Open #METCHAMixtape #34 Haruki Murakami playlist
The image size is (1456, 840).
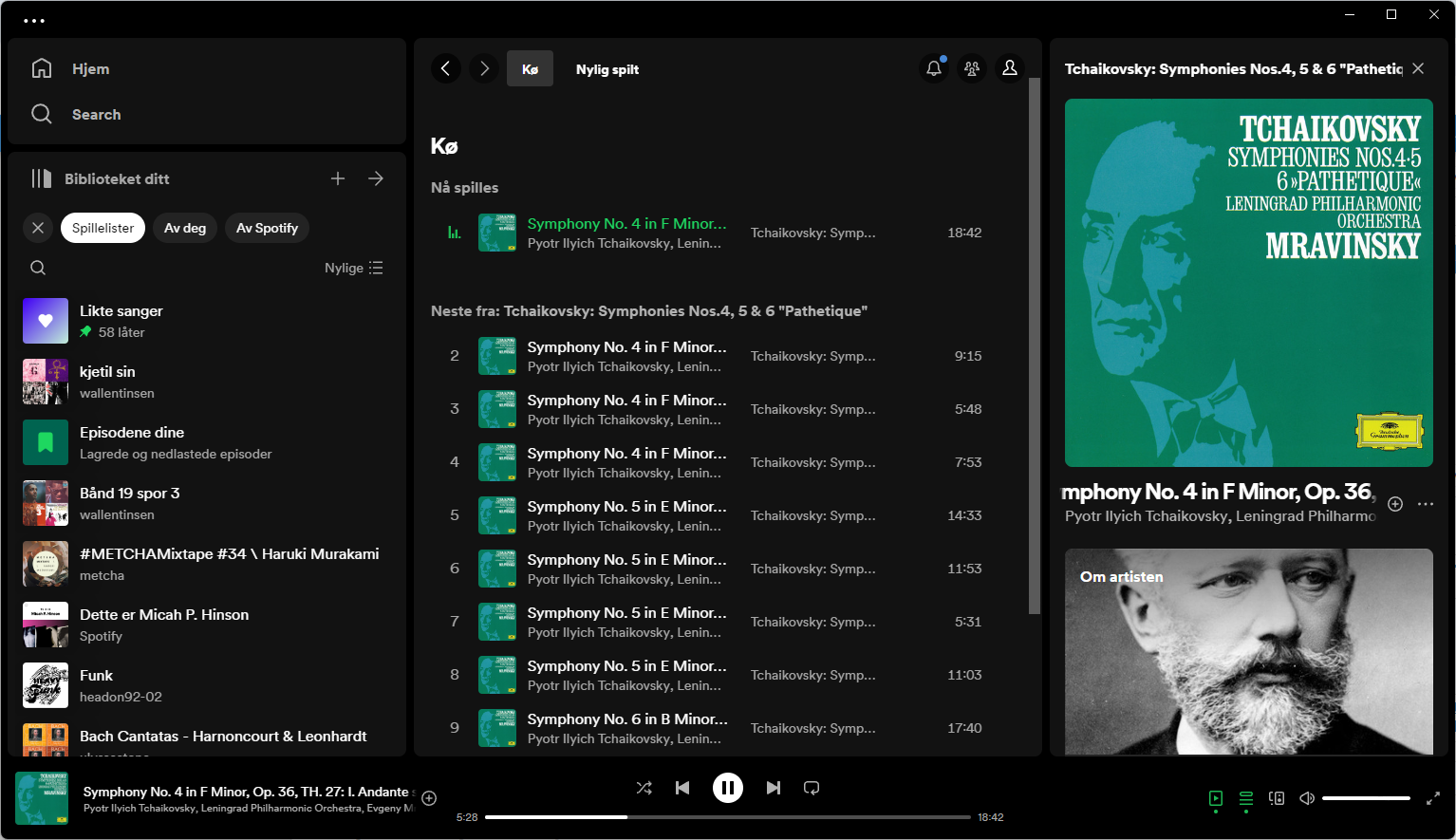[207, 564]
